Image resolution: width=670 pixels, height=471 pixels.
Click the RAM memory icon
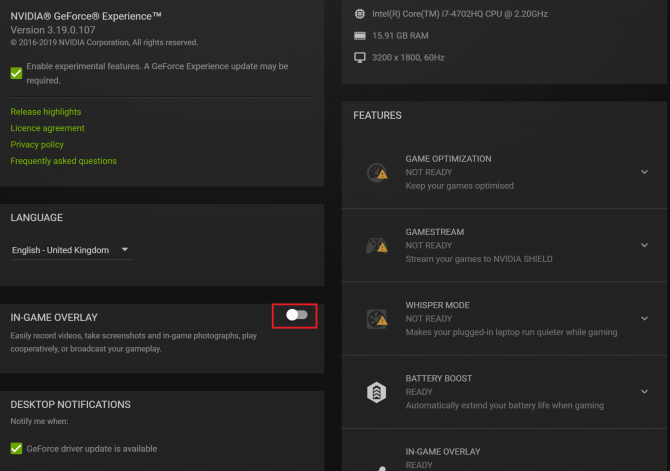click(360, 35)
